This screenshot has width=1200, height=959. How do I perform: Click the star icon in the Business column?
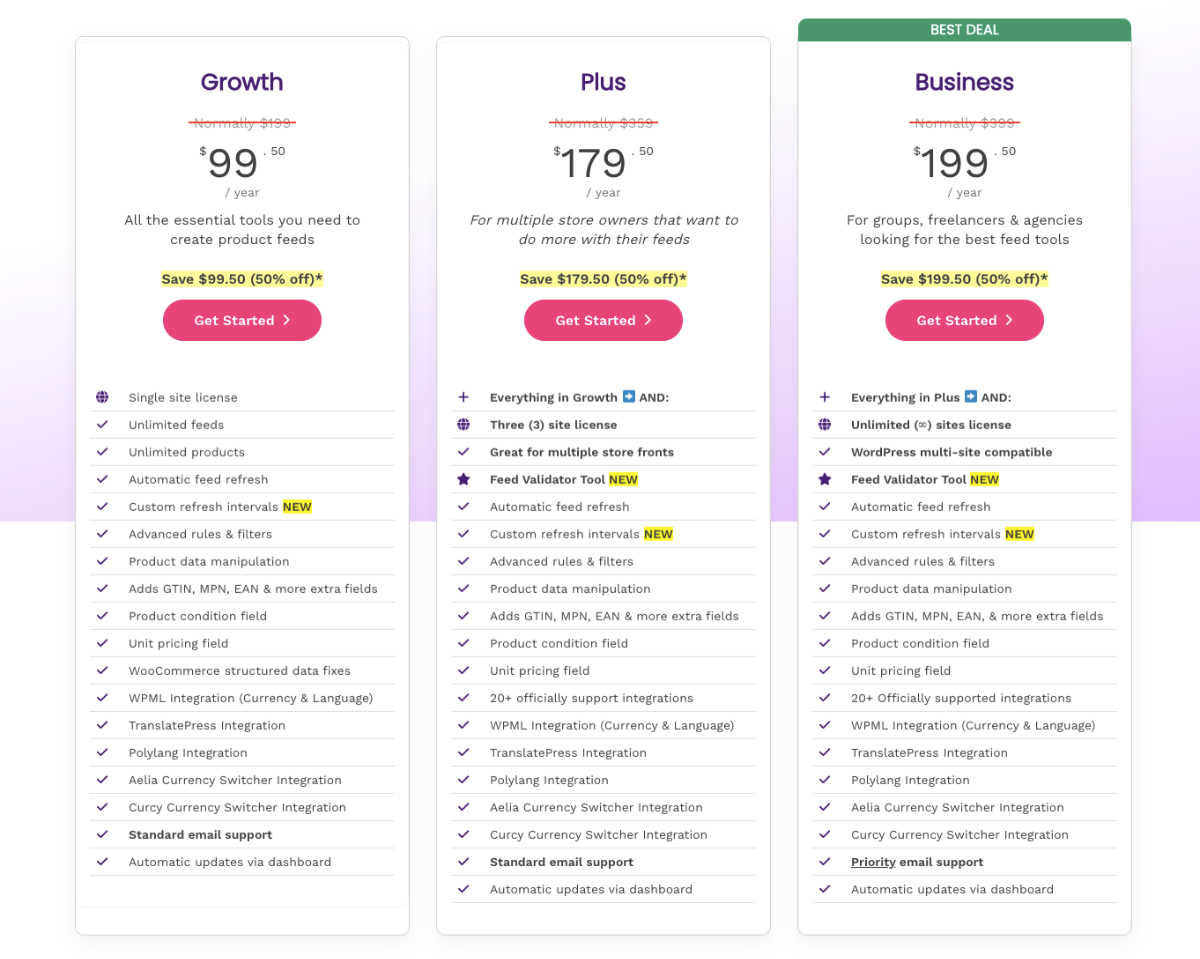pos(824,479)
